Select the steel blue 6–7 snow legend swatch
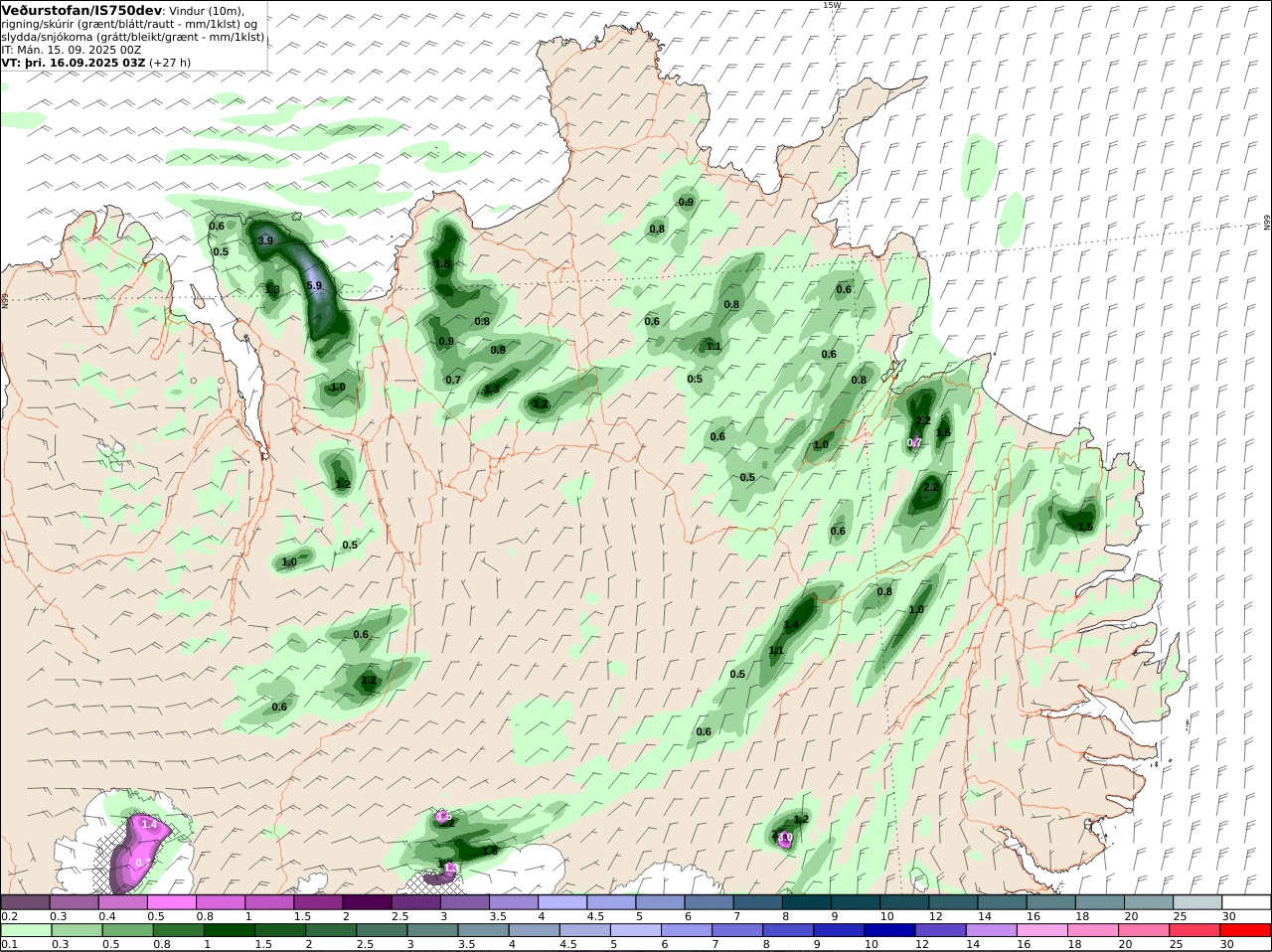This screenshot has height=952, width=1272. (x=708, y=902)
